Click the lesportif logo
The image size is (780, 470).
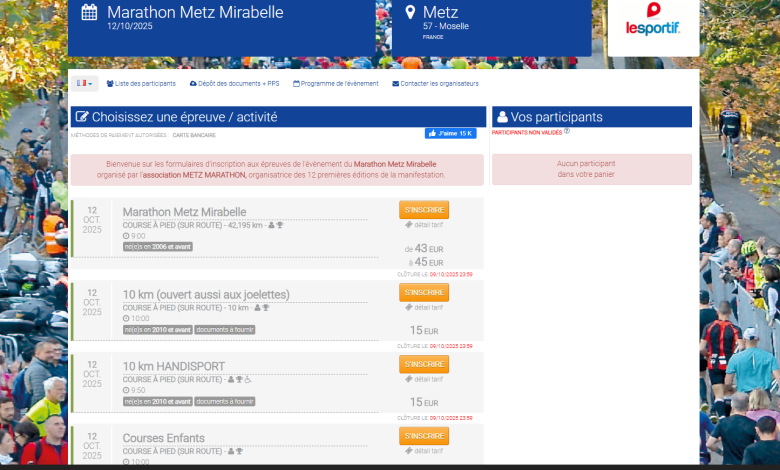653,20
